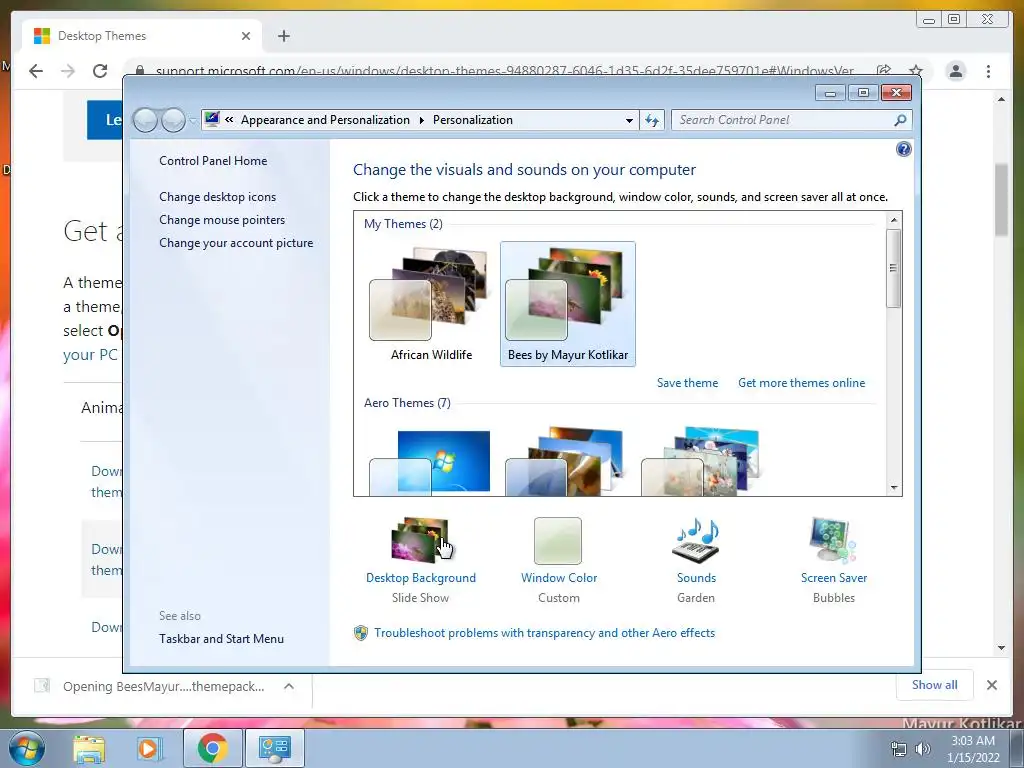Image resolution: width=1024 pixels, height=768 pixels.
Task: Select the Desktop Themes Chrome tab
Action: tap(140, 36)
